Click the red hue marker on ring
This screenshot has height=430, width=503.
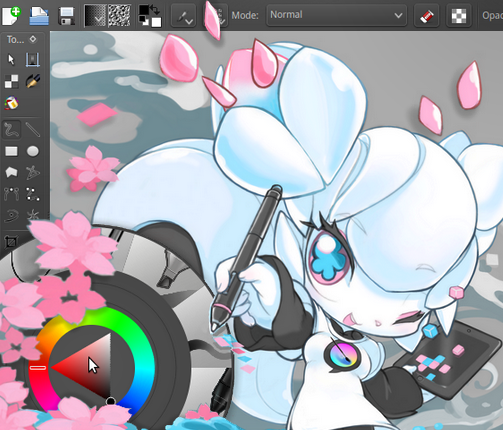pos(38,367)
